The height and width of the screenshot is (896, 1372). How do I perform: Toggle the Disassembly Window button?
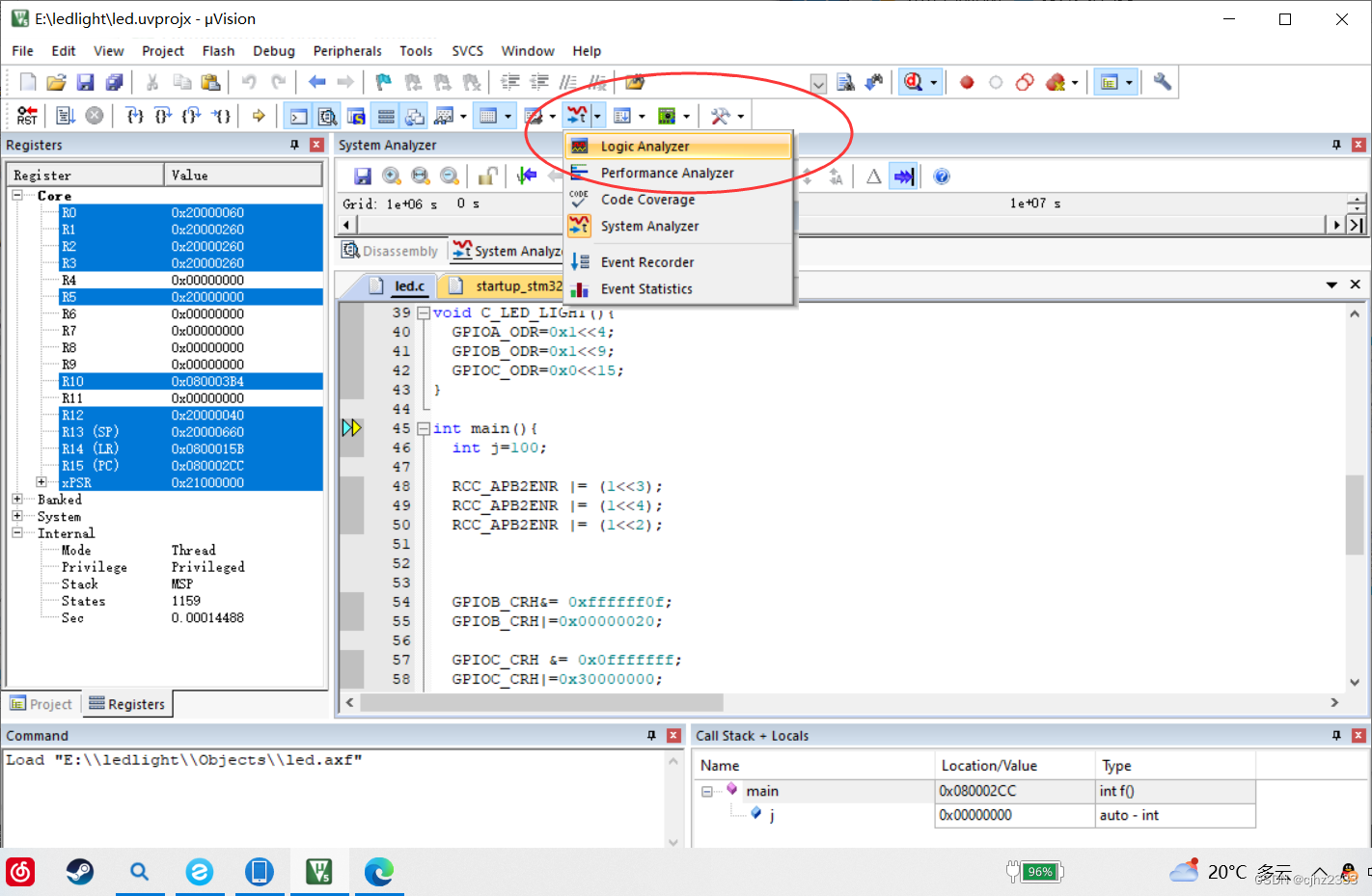pos(328,117)
